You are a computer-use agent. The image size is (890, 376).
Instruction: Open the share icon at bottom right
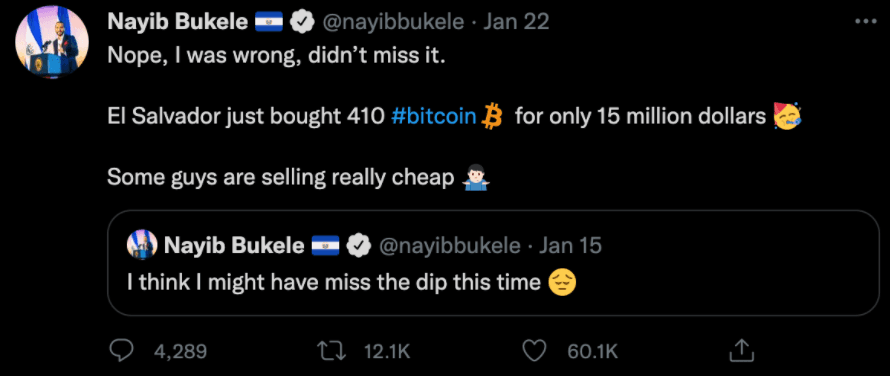pyautogui.click(x=741, y=351)
